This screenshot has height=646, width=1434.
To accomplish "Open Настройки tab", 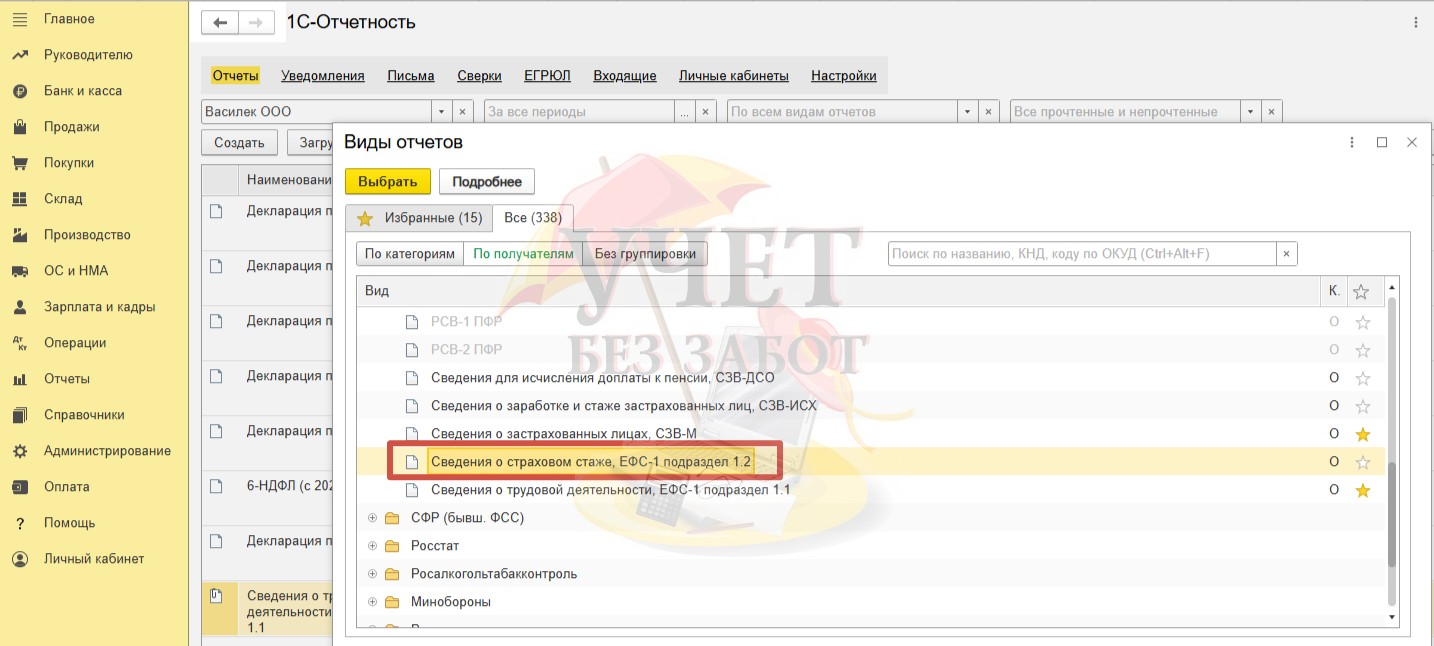I will click(844, 76).
